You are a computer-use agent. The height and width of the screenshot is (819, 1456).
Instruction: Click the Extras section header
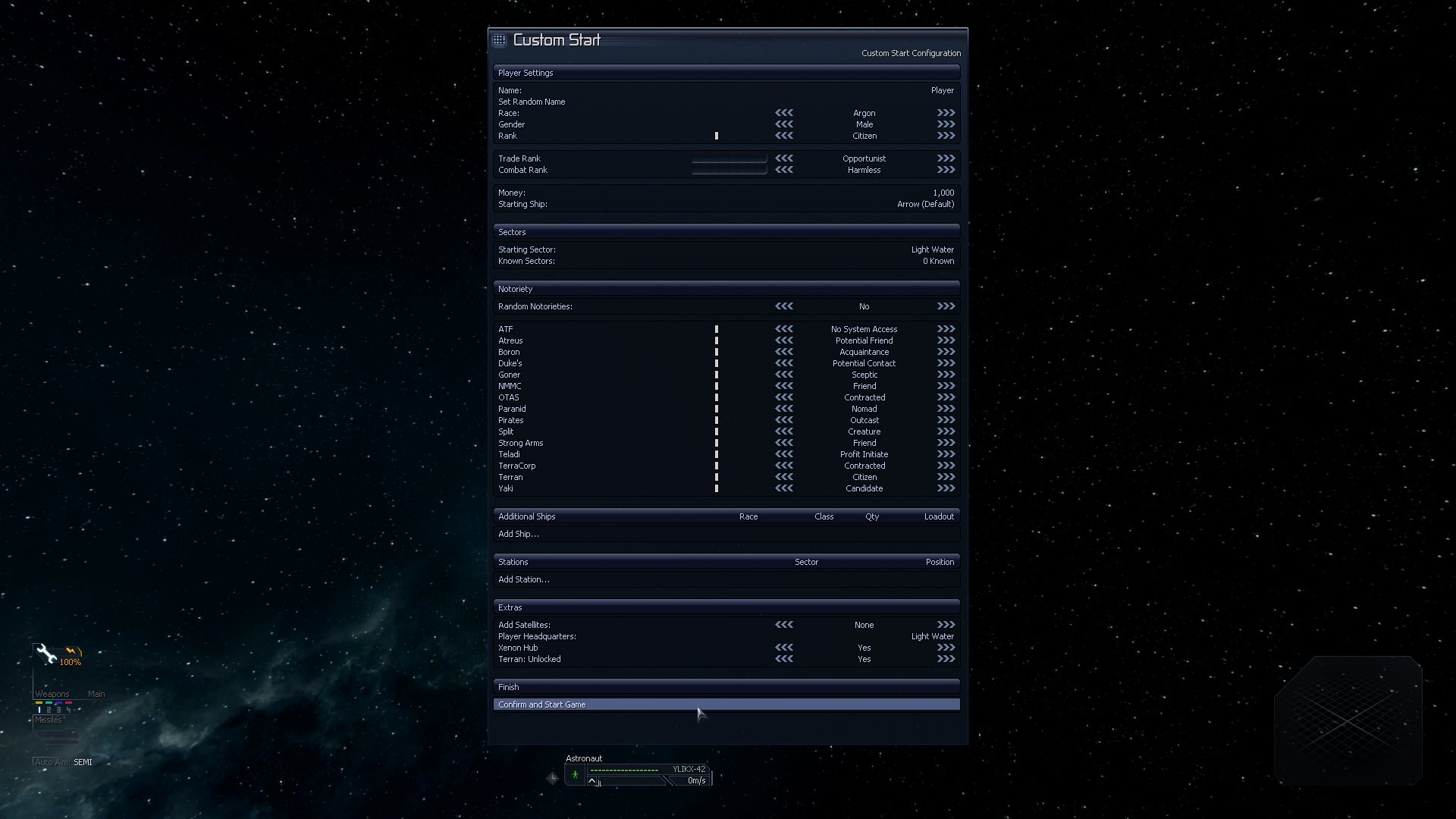tap(726, 607)
